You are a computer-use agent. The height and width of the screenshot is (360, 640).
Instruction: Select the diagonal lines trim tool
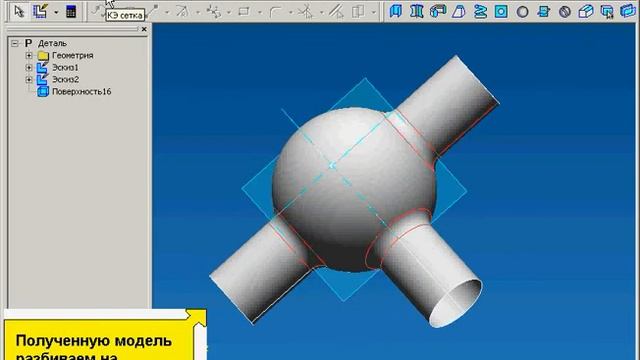click(337, 11)
